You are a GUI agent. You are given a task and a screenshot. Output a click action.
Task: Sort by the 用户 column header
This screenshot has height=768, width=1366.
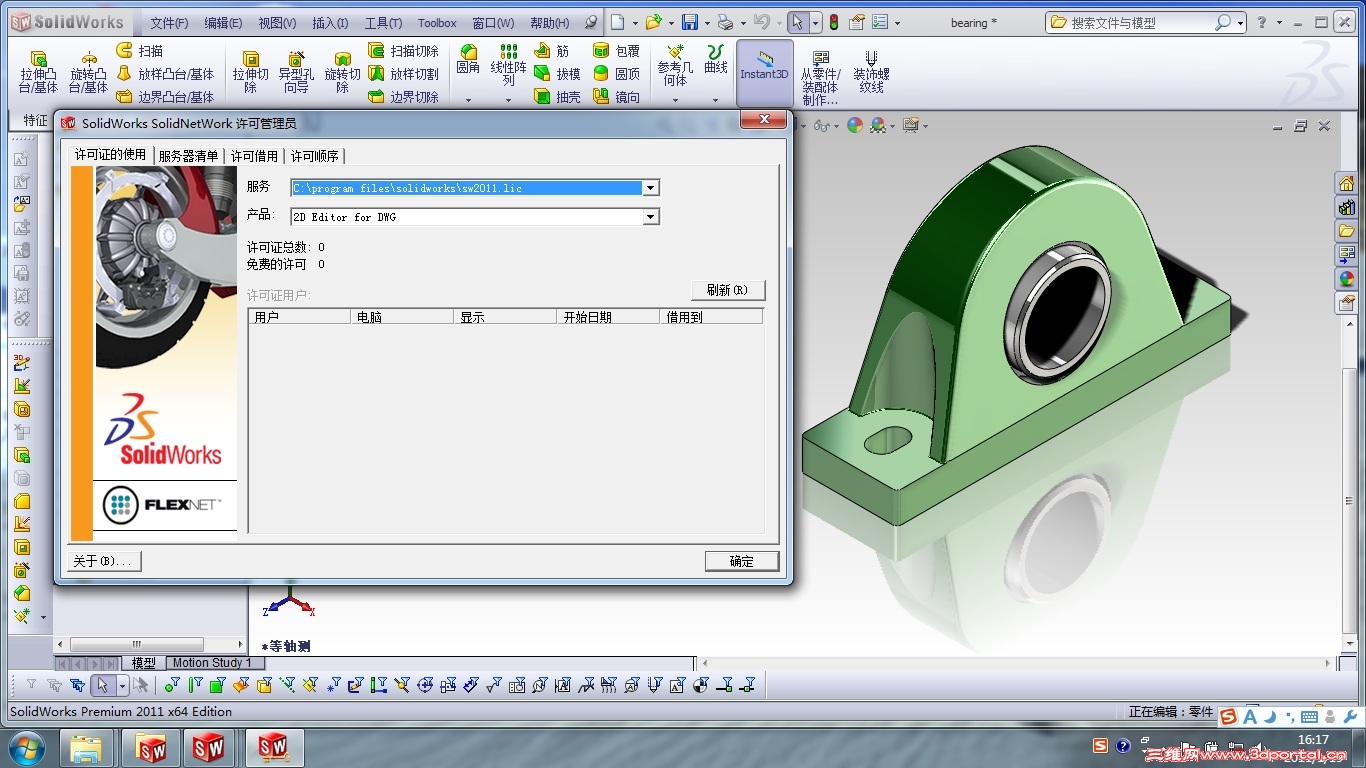(300, 317)
